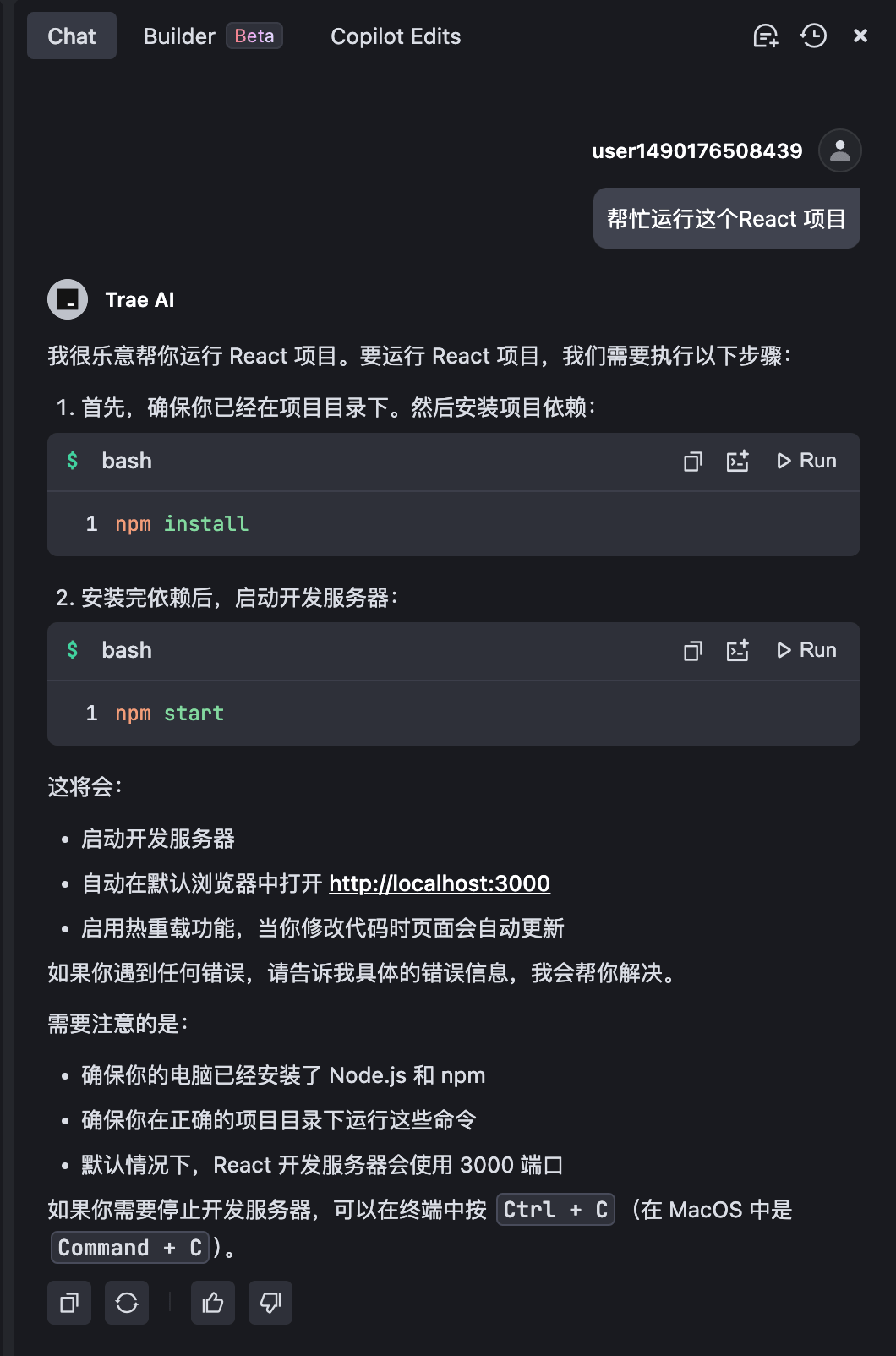Copy the Trae AI response

point(69,1303)
